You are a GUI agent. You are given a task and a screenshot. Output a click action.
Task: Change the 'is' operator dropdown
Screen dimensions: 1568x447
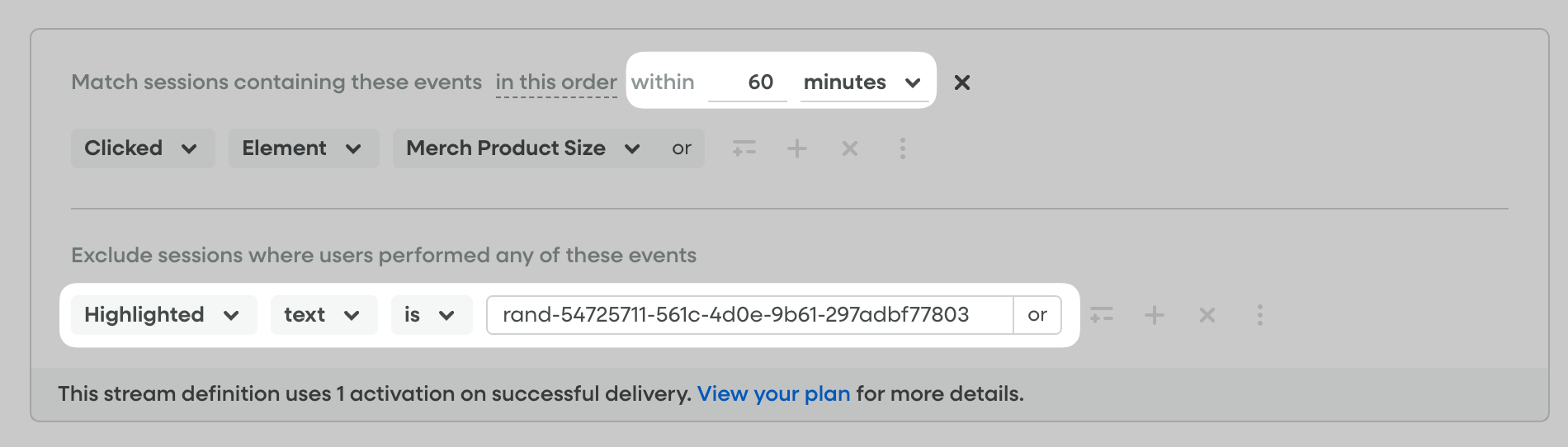click(x=431, y=315)
